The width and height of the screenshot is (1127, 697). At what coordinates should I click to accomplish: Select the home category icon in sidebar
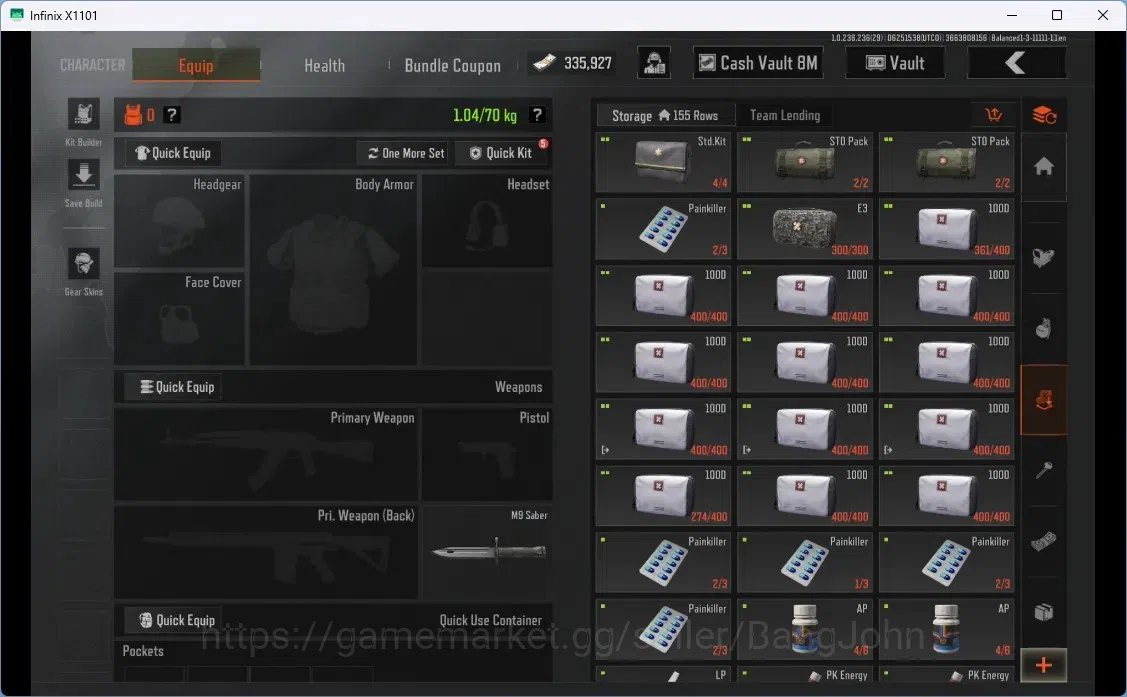1044,167
